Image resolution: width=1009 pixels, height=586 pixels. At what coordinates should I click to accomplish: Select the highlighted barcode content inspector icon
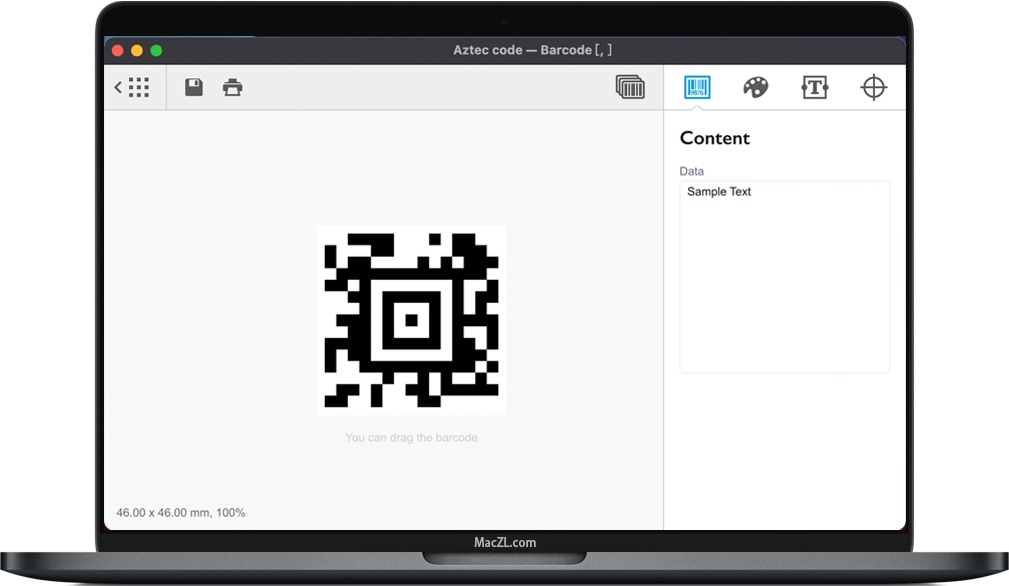coord(696,87)
